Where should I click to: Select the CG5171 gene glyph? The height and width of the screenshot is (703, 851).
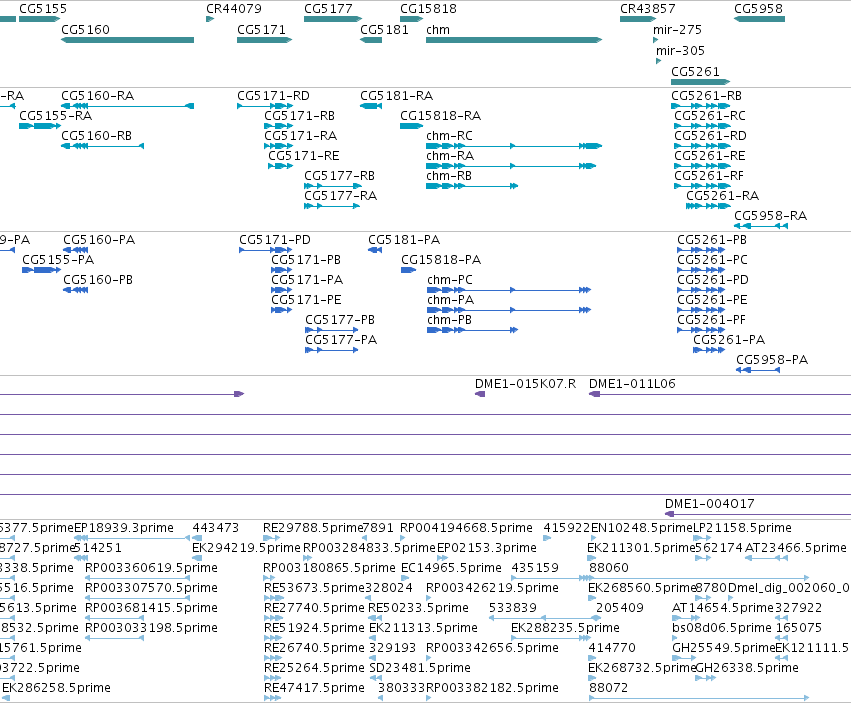(x=265, y=40)
